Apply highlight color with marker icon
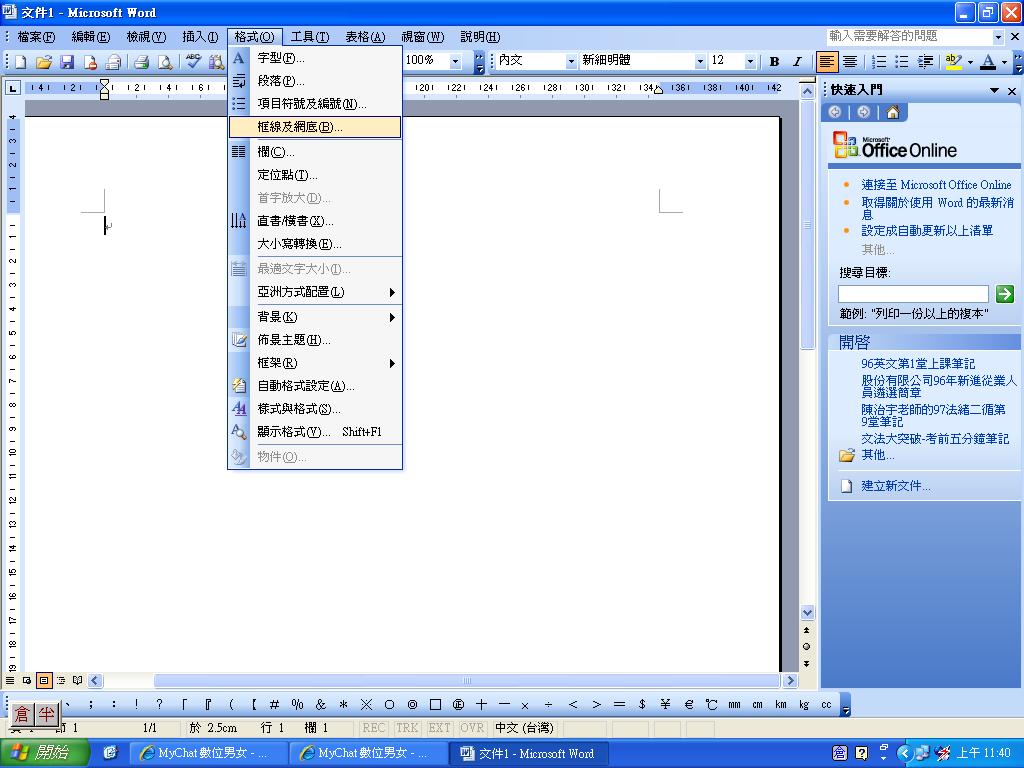The image size is (1024, 768). 953,61
